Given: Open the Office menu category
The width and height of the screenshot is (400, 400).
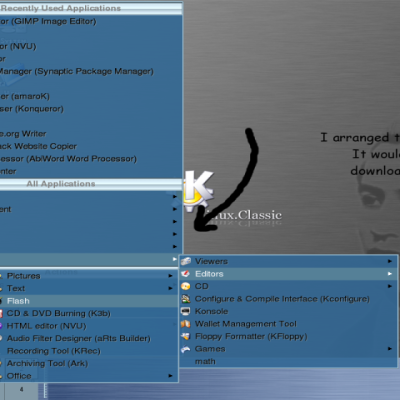Looking at the screenshot, I should tap(89, 376).
